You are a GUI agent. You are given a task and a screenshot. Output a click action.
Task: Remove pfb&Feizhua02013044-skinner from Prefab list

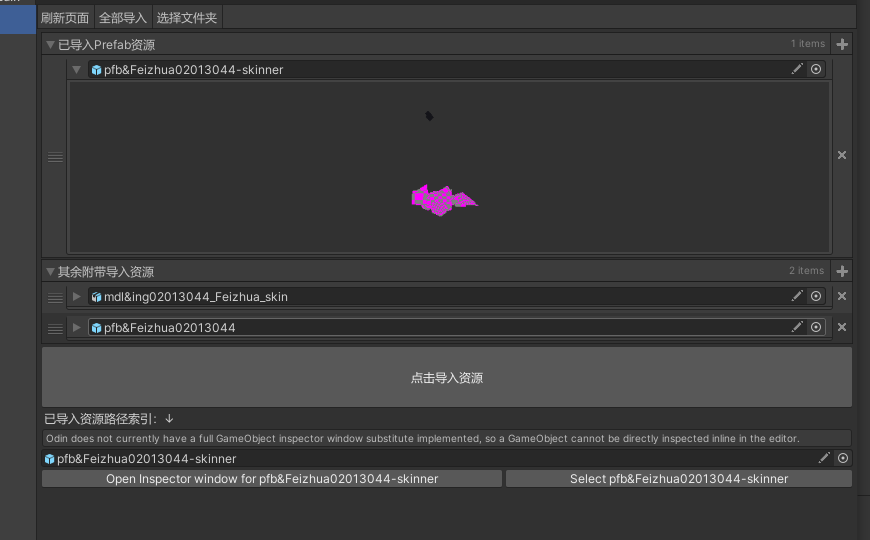click(x=842, y=155)
